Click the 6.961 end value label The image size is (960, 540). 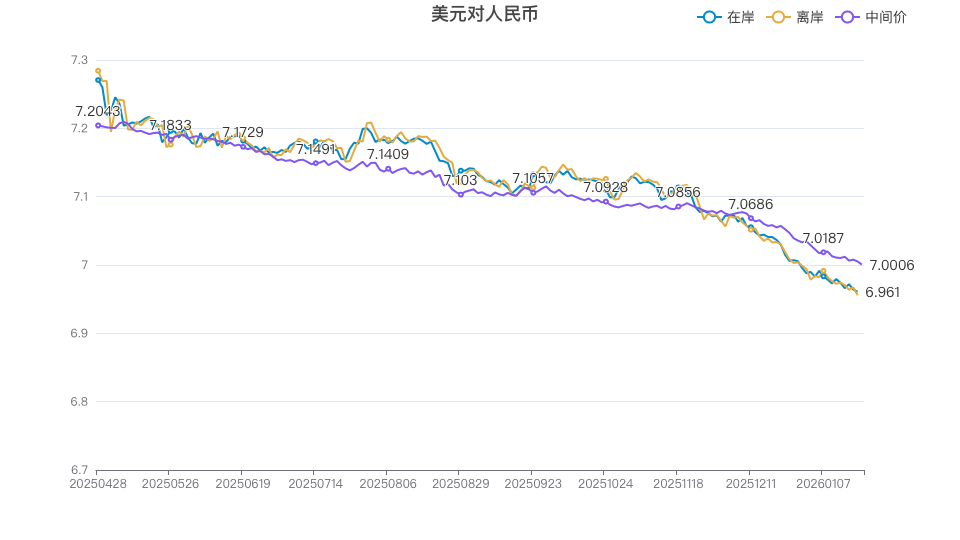[x=883, y=292]
